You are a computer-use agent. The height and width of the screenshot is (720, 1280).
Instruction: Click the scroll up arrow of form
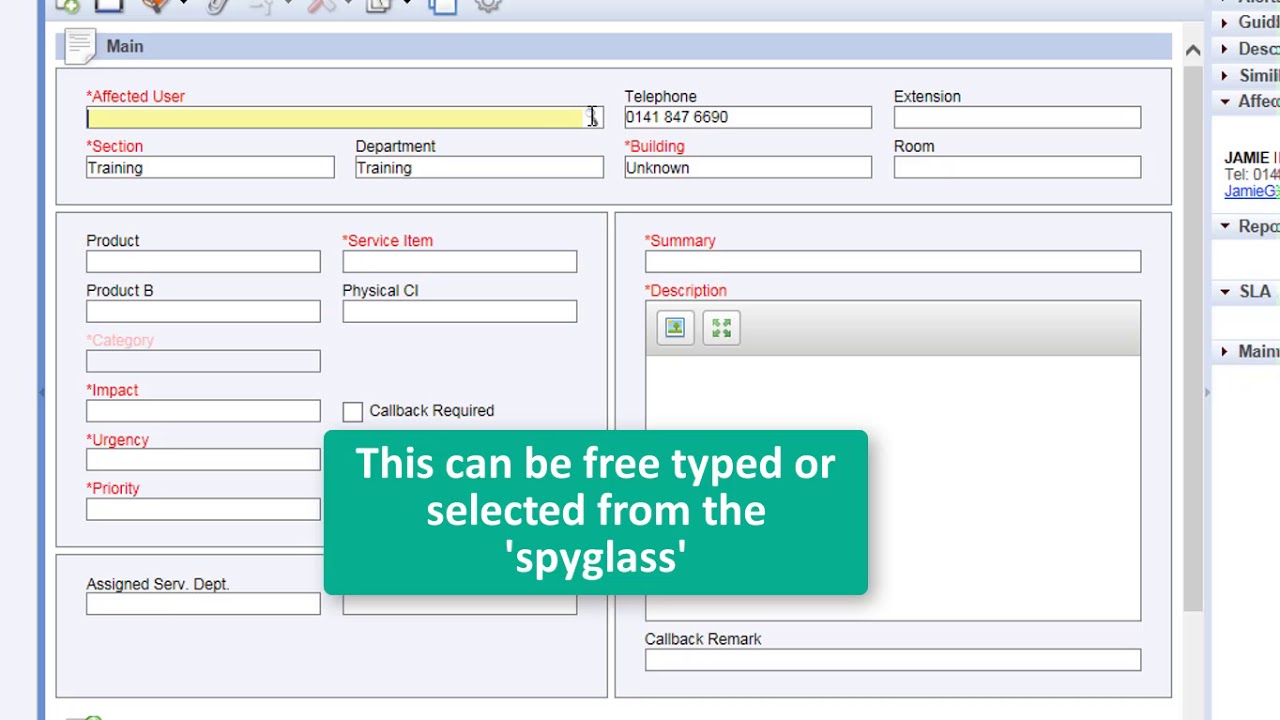click(1193, 50)
